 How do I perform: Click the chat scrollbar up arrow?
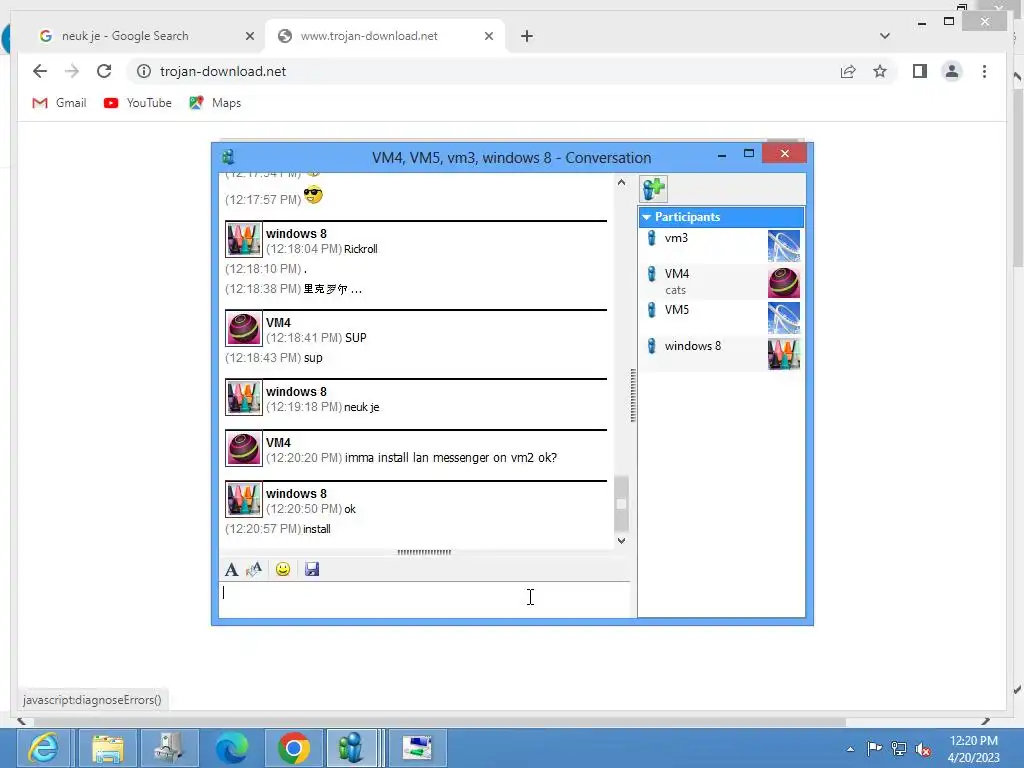coord(622,183)
